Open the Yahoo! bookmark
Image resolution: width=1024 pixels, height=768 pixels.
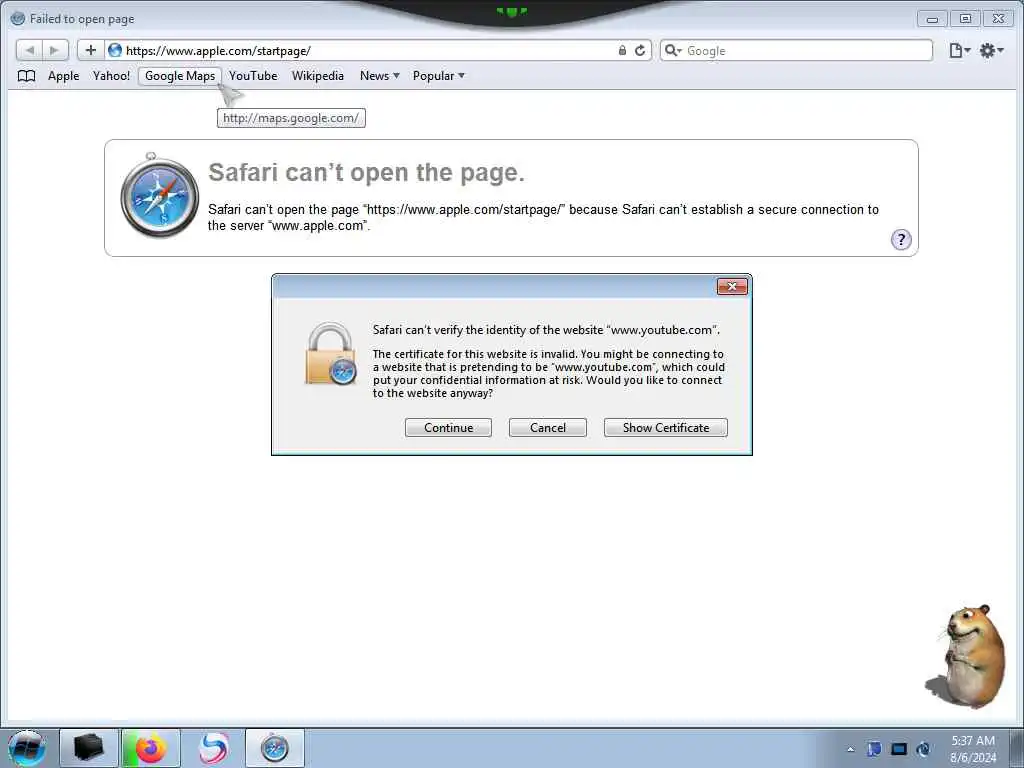[x=112, y=76]
